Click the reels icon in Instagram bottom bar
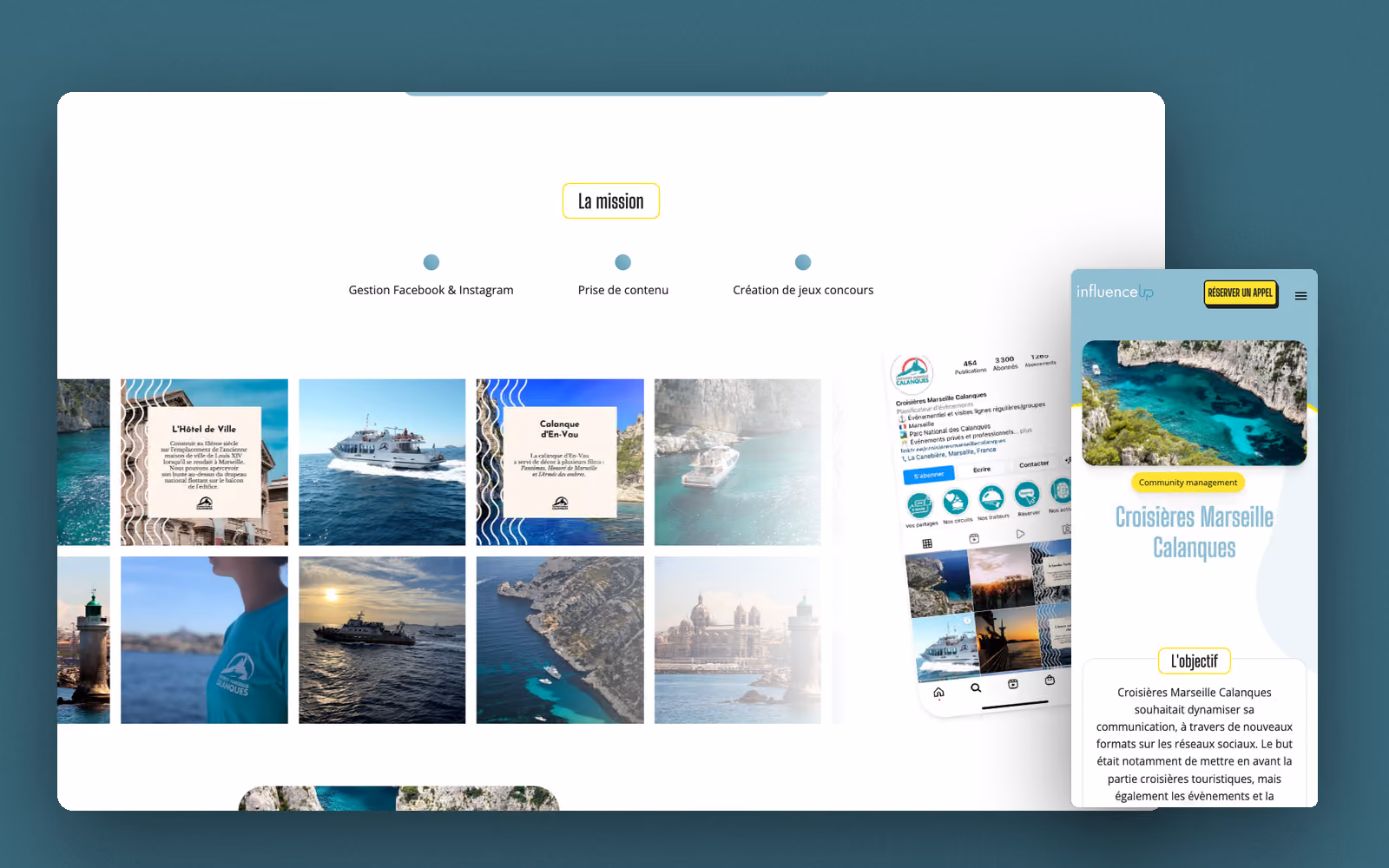This screenshot has height=868, width=1389. click(x=1013, y=684)
